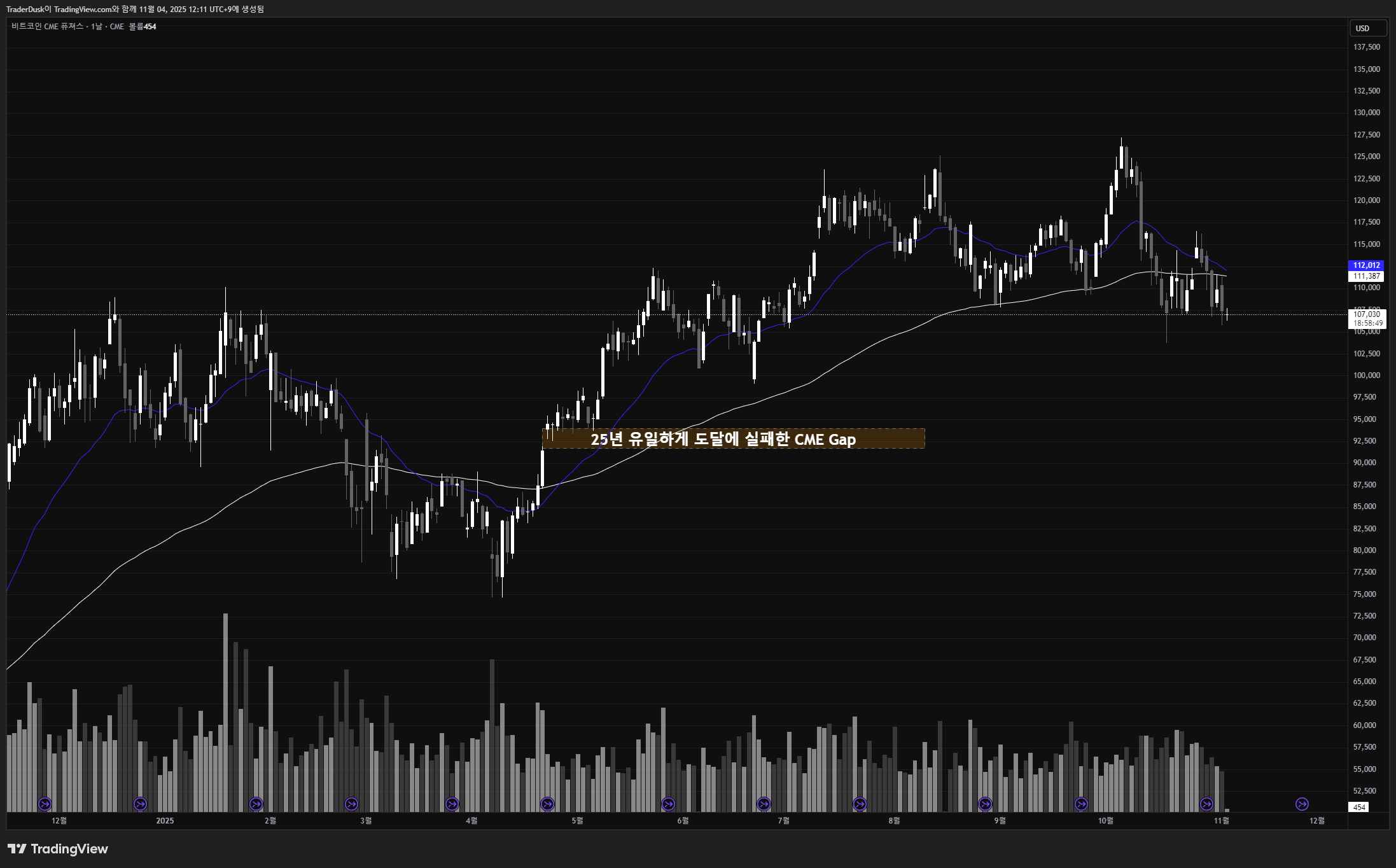
Task: Click the contract roll marker just before the 2025 label
Action: coord(140,804)
